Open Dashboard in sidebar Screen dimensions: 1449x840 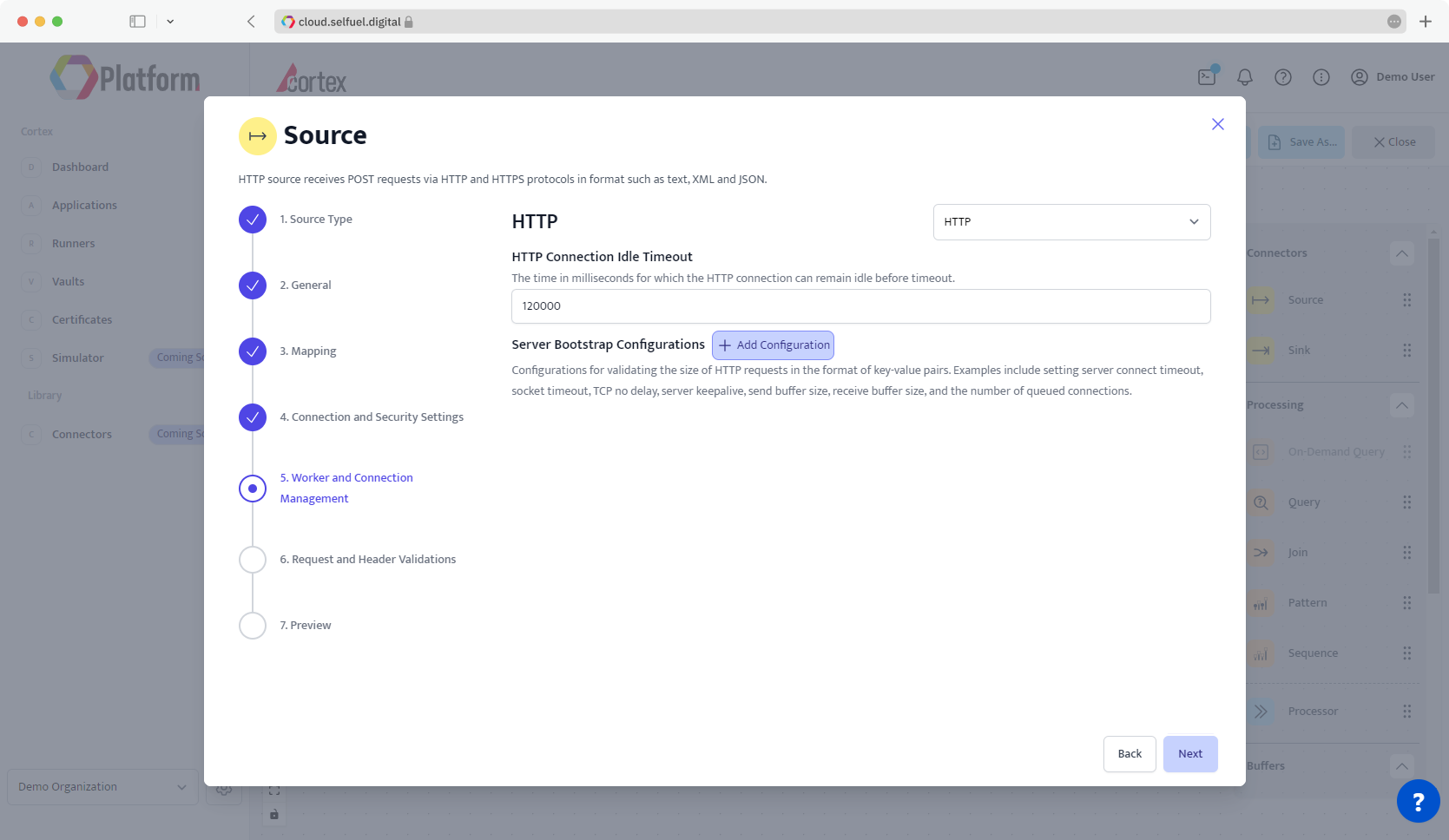[80, 167]
